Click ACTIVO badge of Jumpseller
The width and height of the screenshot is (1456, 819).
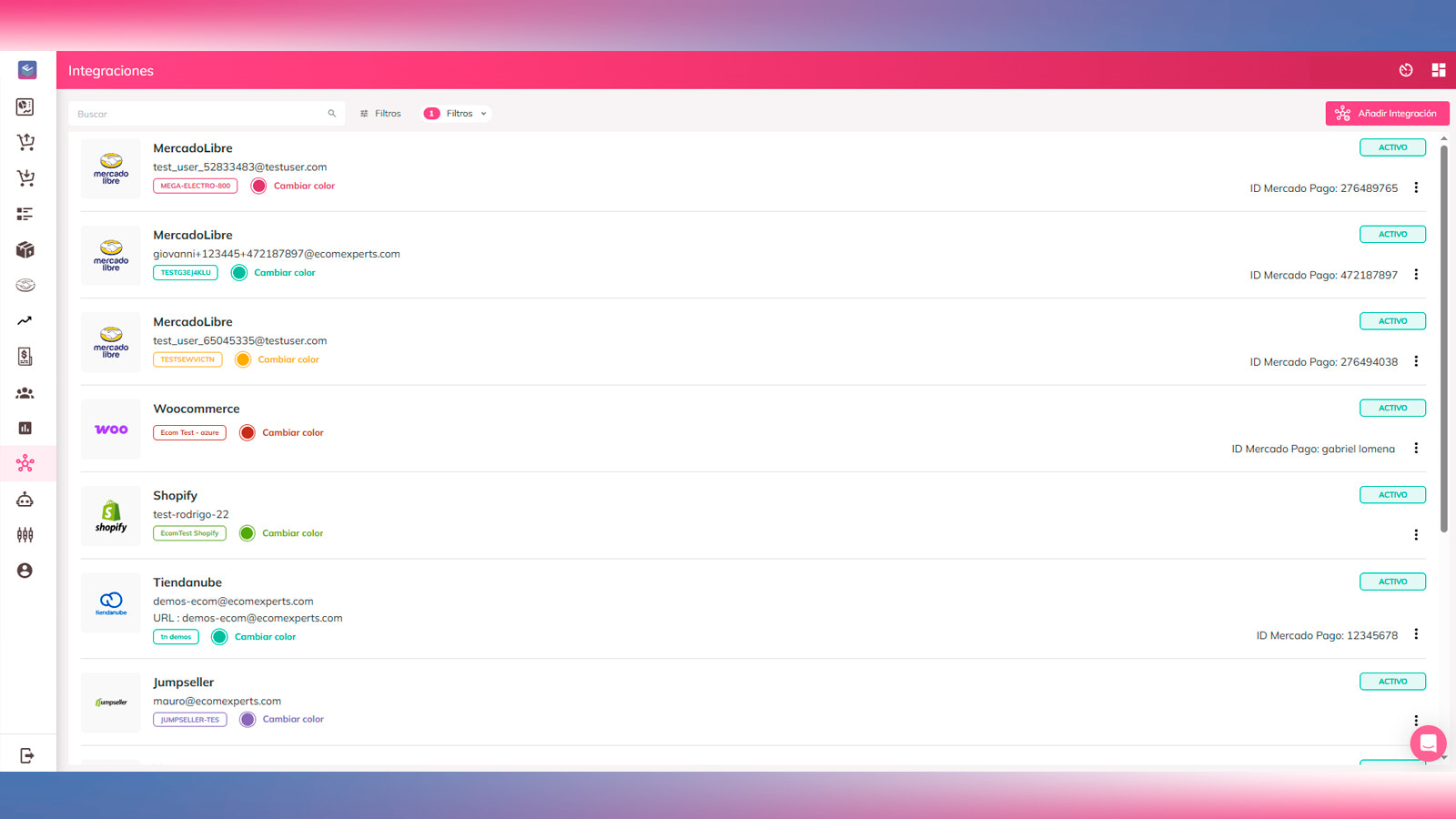pos(1392,682)
